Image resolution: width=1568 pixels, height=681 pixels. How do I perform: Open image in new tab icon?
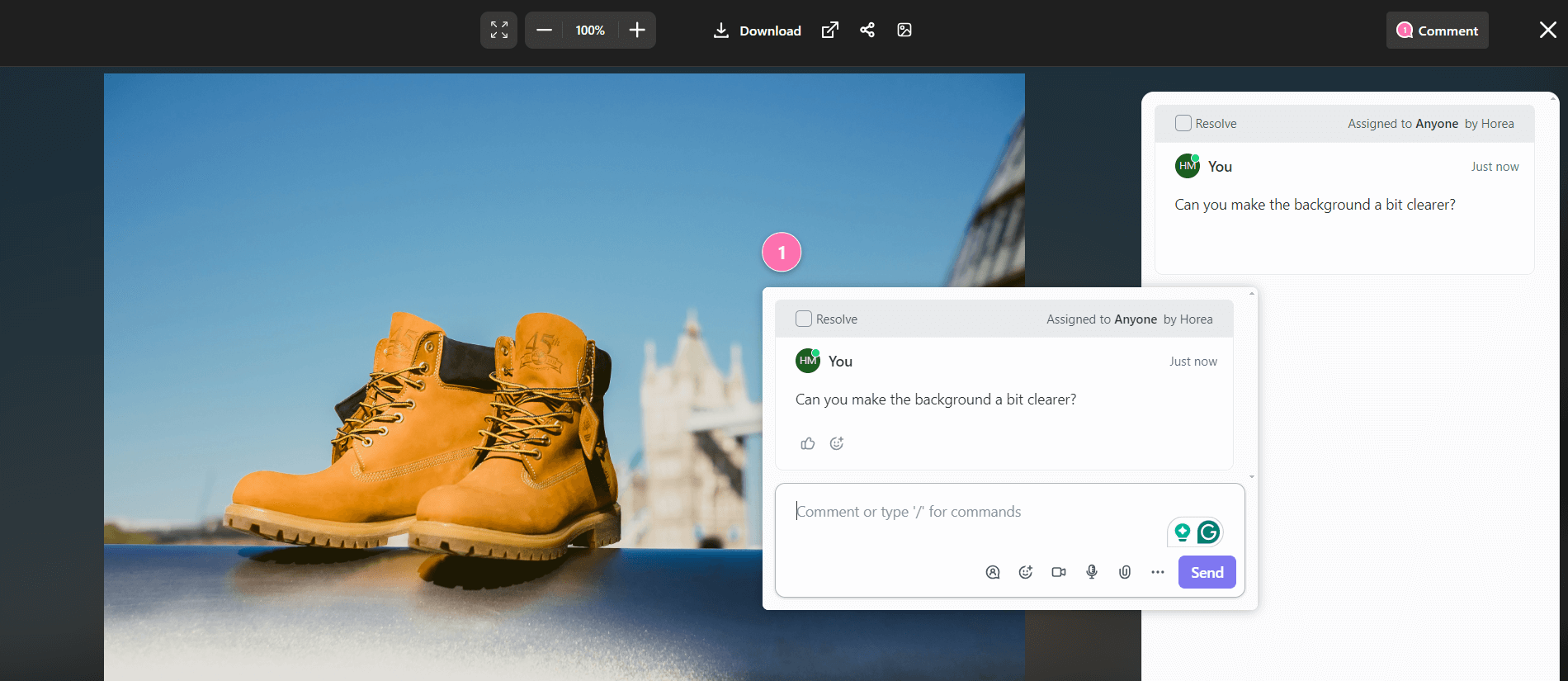point(830,31)
